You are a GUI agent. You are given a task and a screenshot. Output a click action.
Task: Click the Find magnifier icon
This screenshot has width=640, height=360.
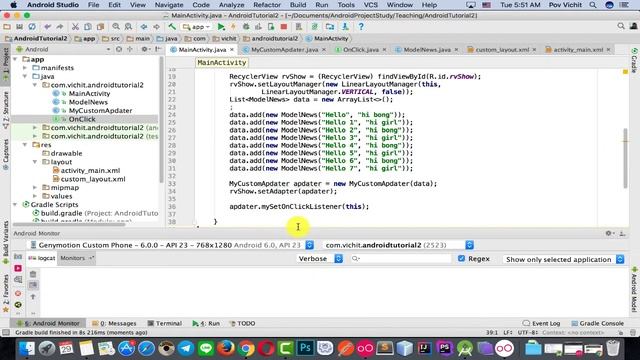point(116,27)
